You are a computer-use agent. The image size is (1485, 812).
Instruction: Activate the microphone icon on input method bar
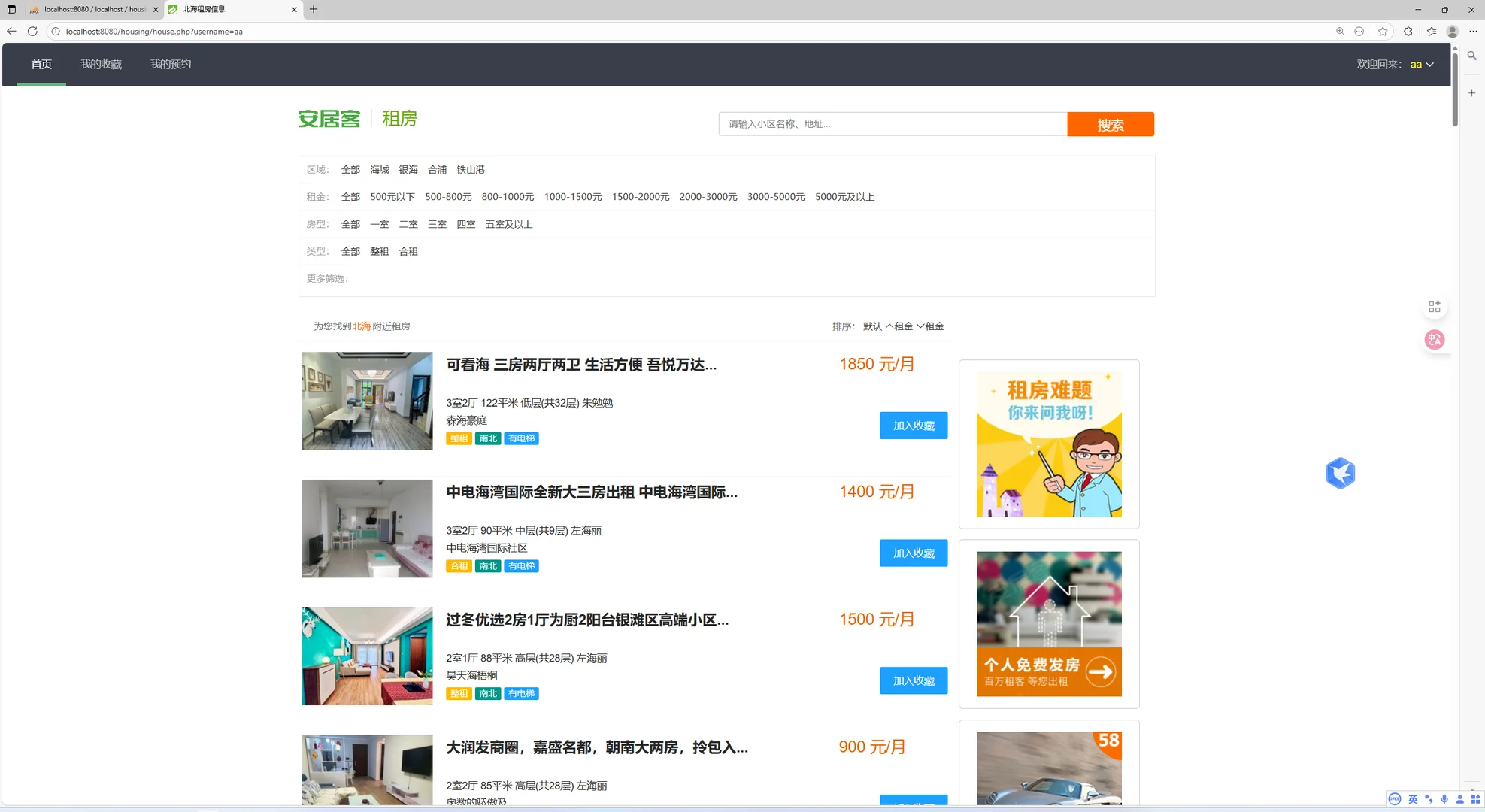pos(1444,799)
